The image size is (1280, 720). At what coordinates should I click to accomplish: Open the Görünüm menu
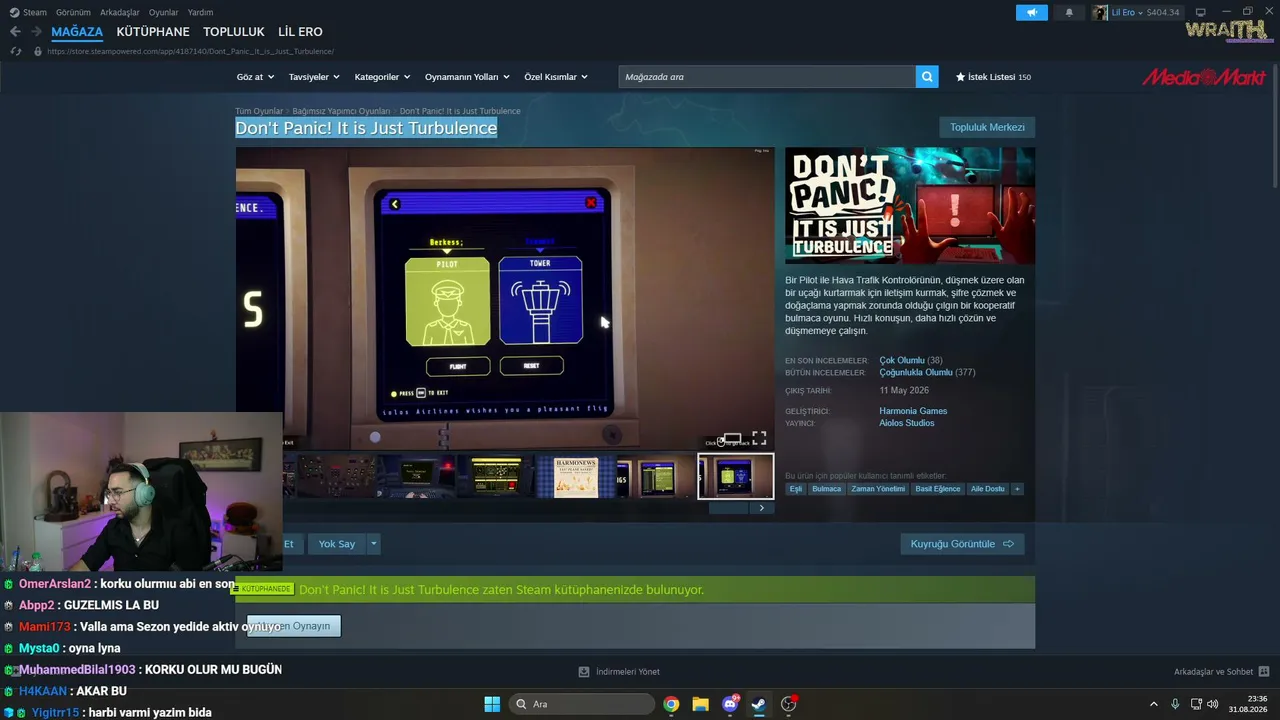coord(73,12)
